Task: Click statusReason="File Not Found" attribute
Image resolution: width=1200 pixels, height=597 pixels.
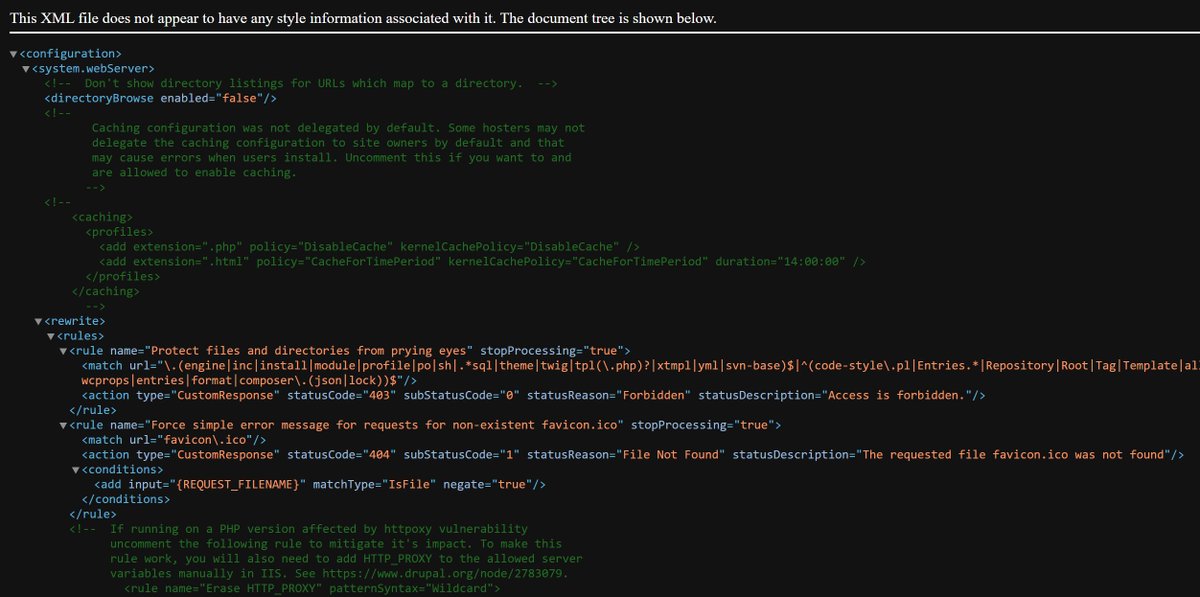Action: [x=625, y=455]
